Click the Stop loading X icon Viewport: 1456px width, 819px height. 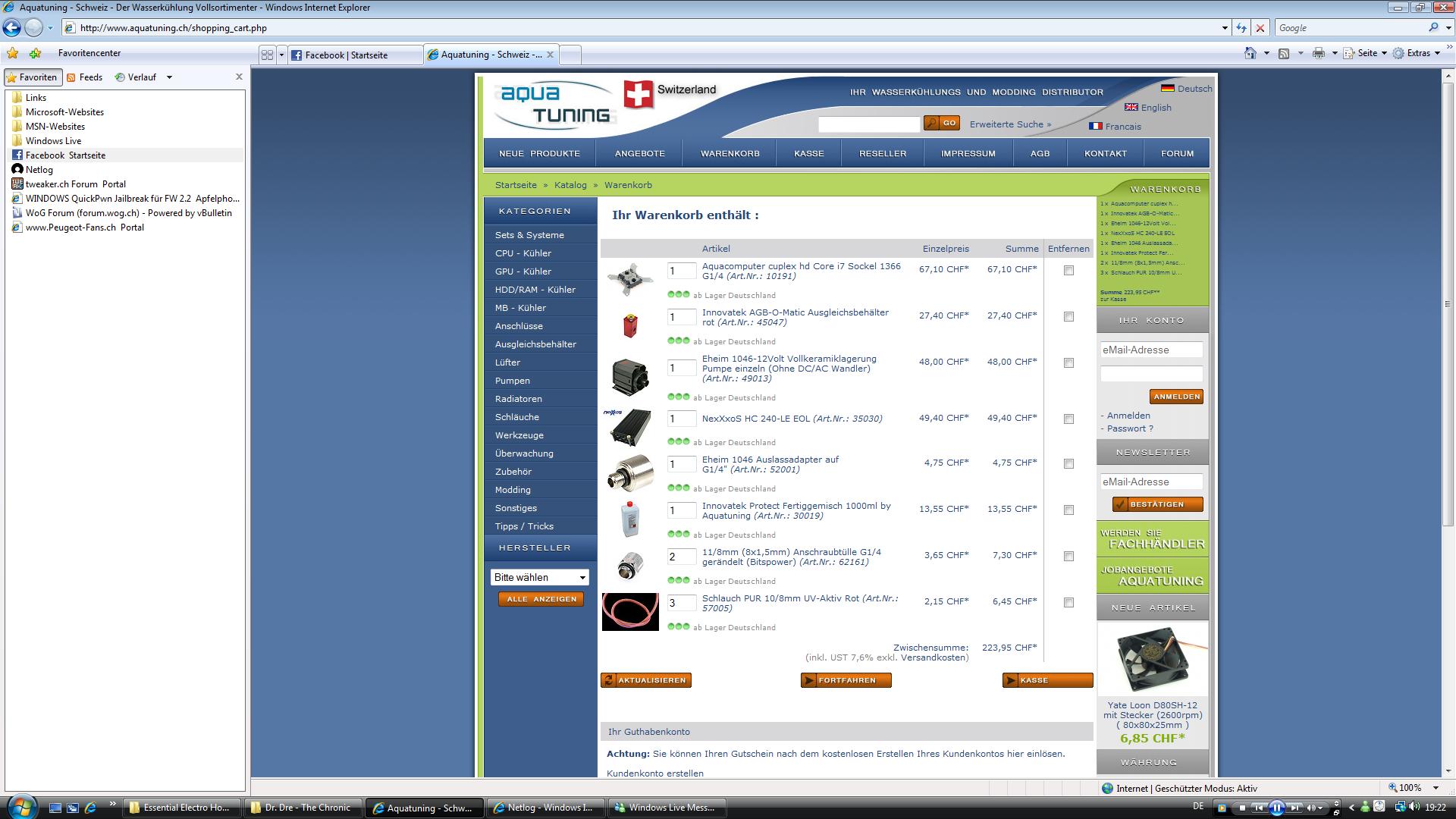coord(1260,28)
